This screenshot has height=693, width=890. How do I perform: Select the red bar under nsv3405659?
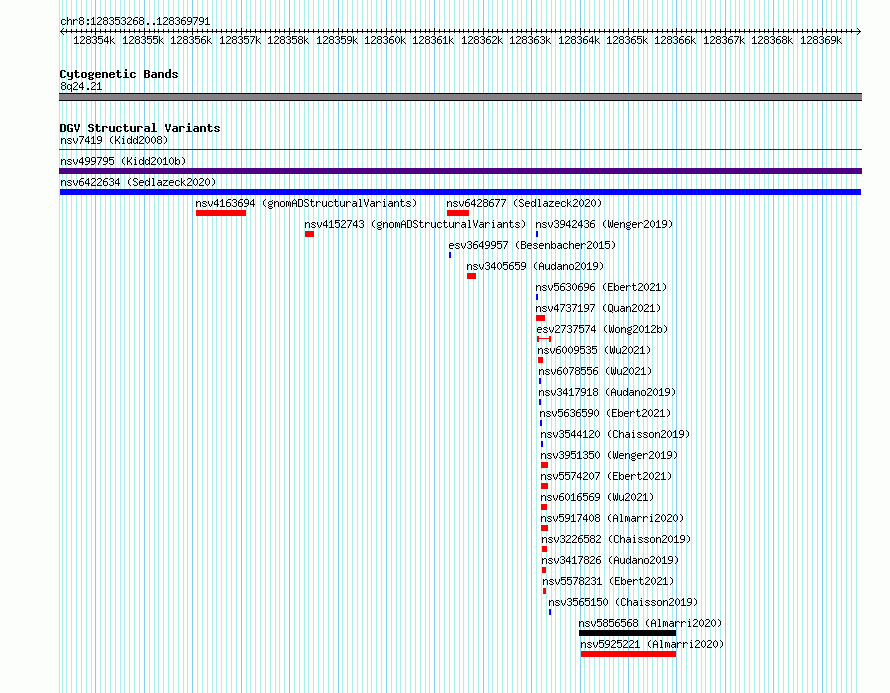471,276
